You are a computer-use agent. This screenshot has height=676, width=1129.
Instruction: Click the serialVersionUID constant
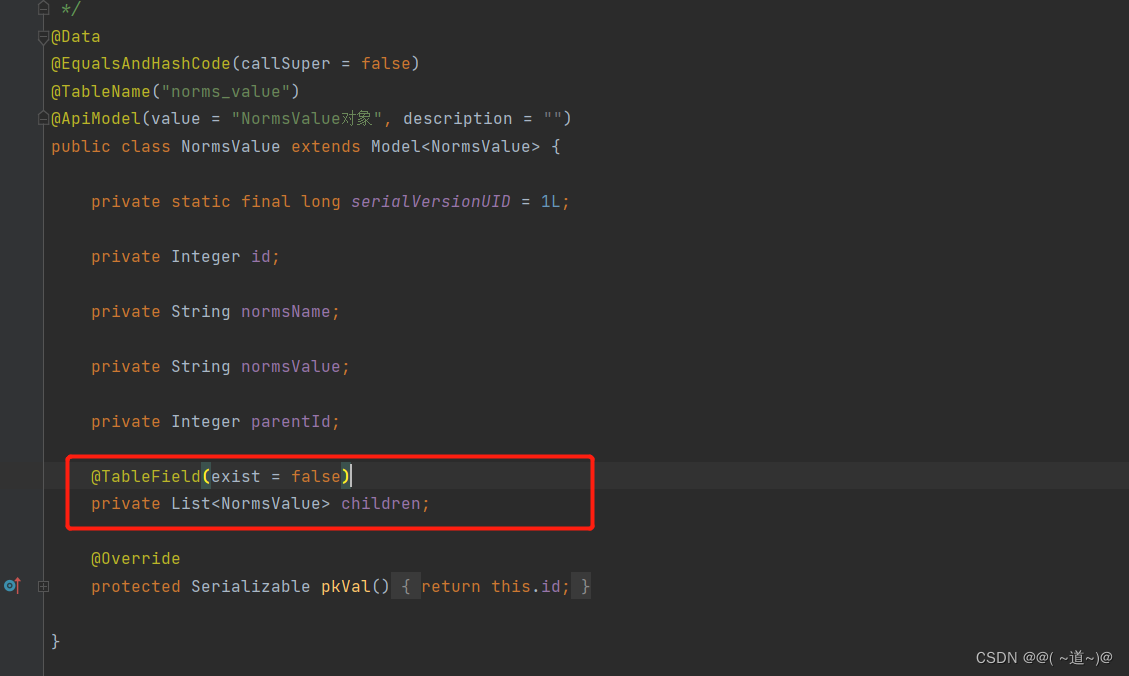pos(431,202)
